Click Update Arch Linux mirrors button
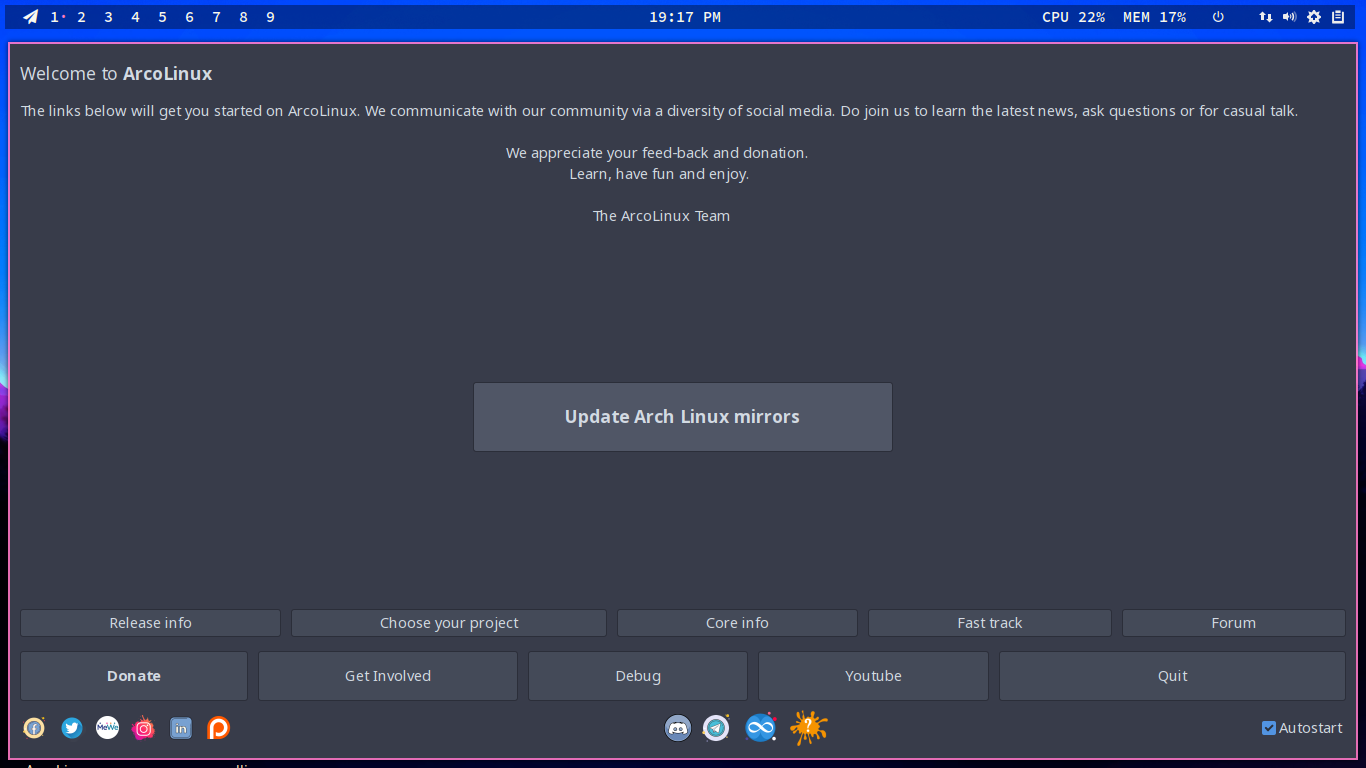This screenshot has width=1366, height=768. 683,417
